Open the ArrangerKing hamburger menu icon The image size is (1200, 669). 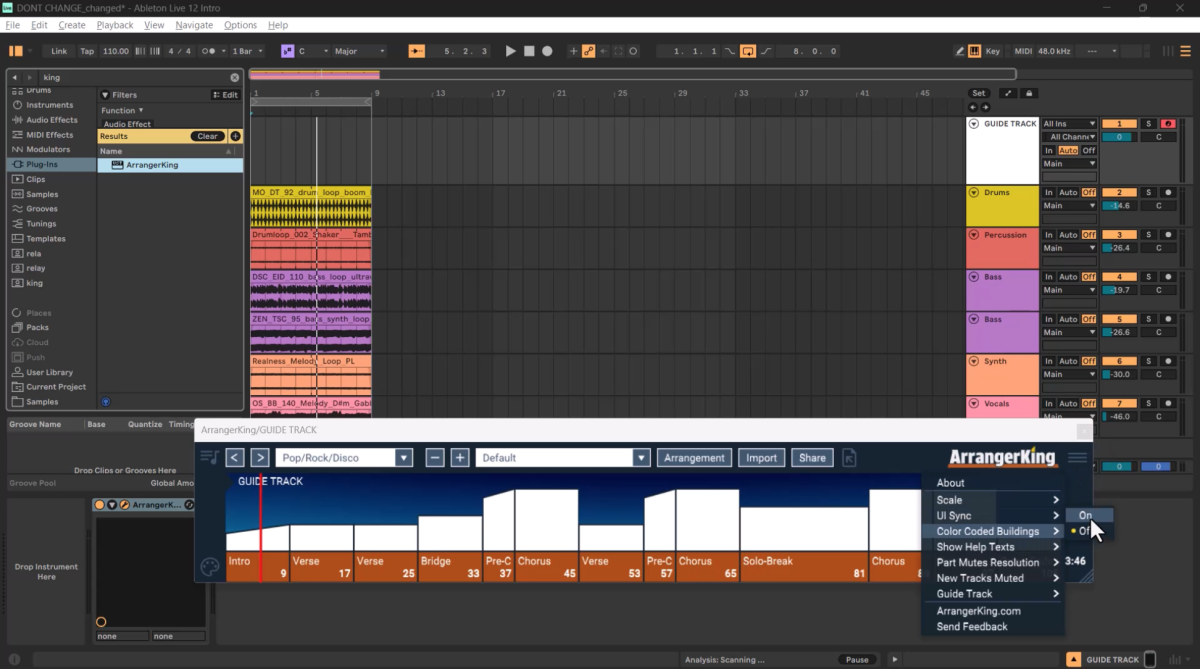[1077, 458]
